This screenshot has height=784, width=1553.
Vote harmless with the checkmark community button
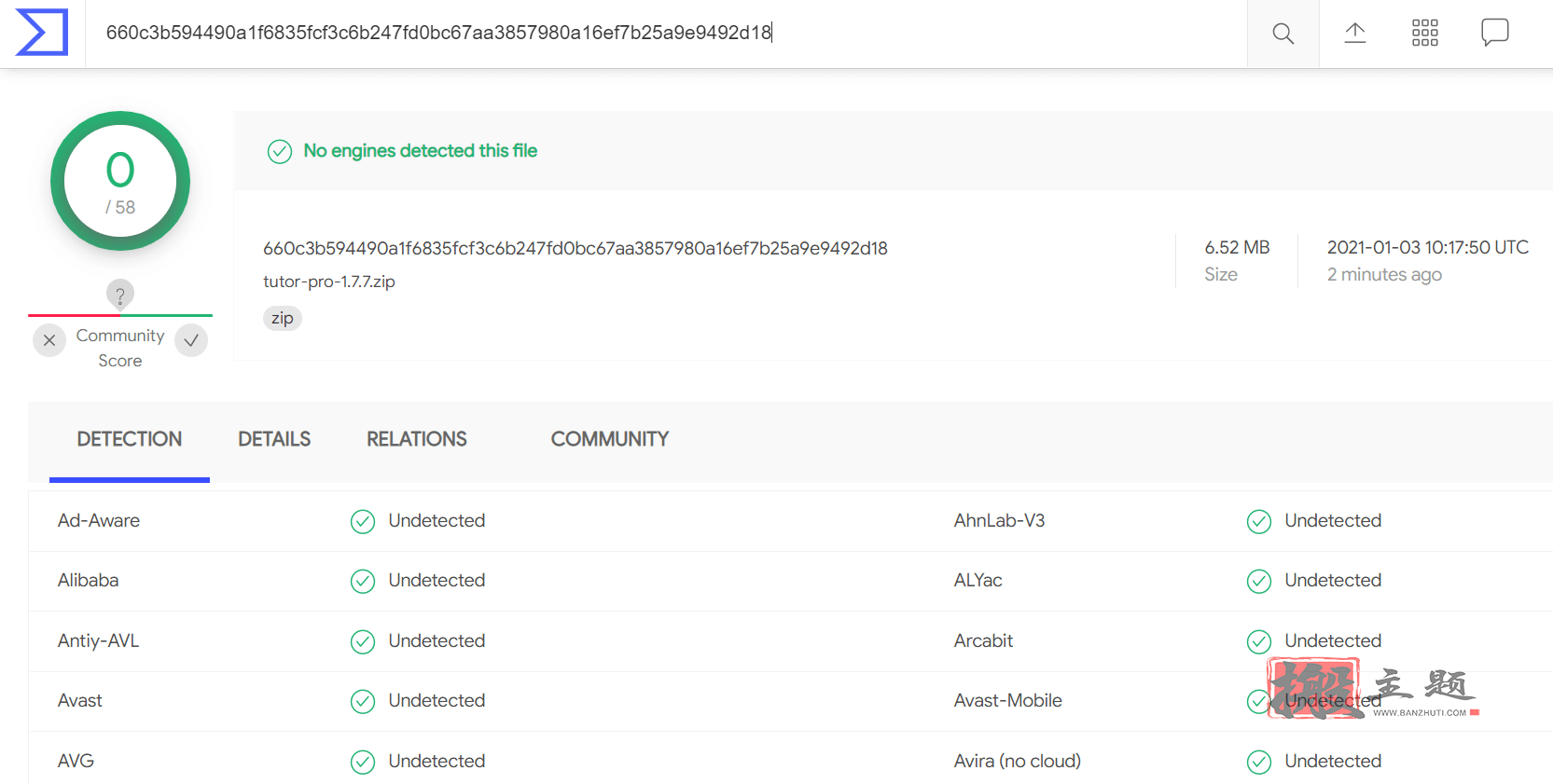[191, 340]
